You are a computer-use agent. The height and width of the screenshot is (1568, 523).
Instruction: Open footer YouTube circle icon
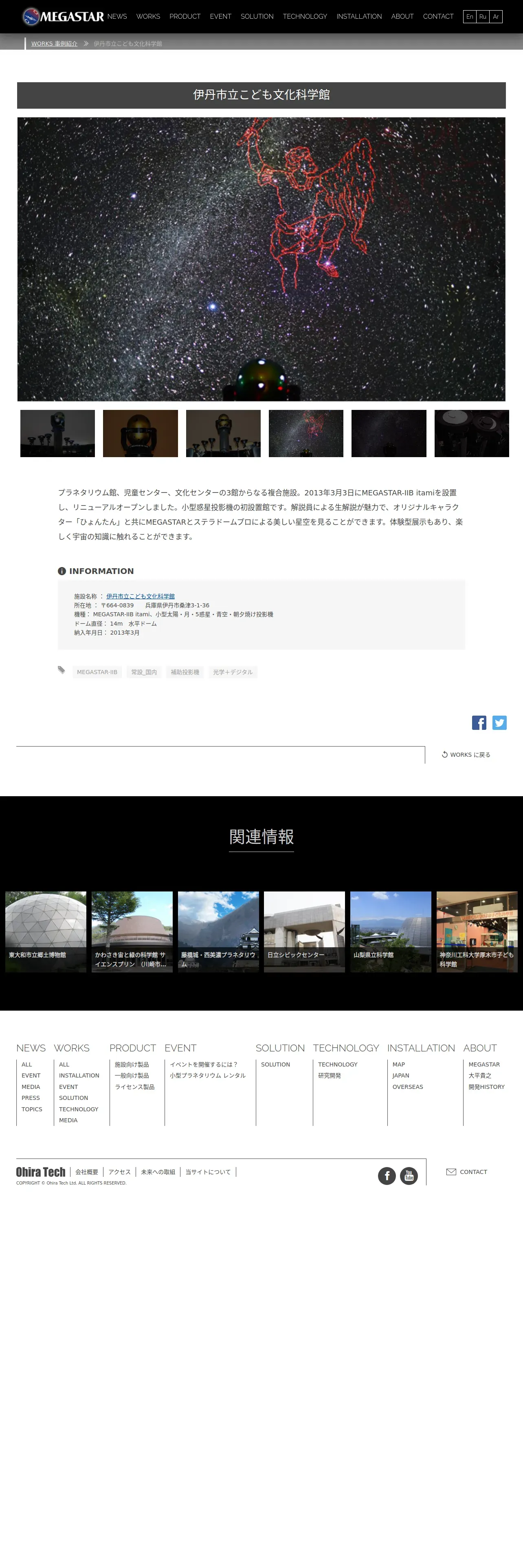(x=409, y=1176)
